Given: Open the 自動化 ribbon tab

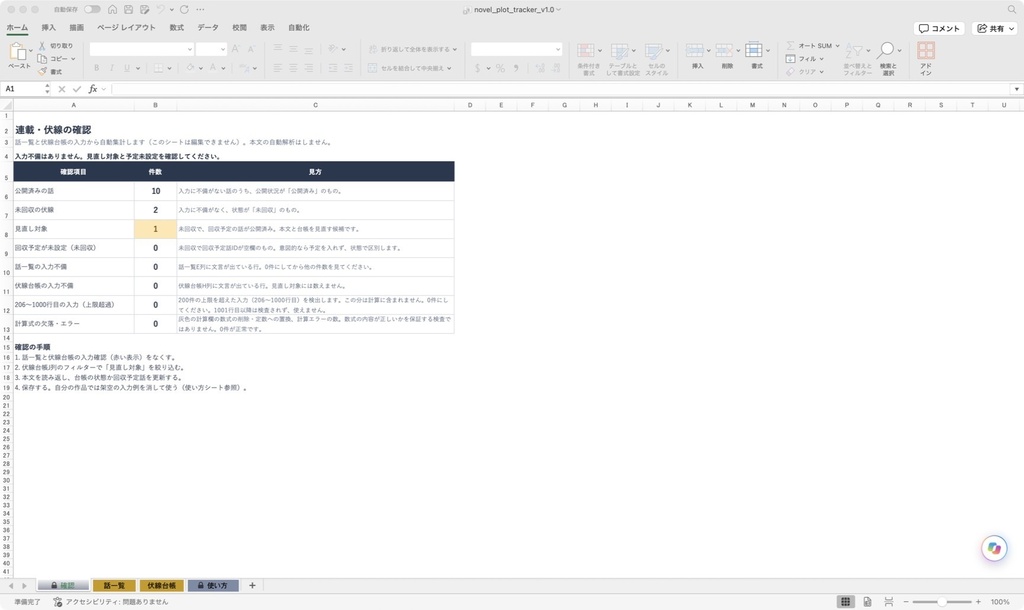Looking at the screenshot, I should (x=298, y=27).
